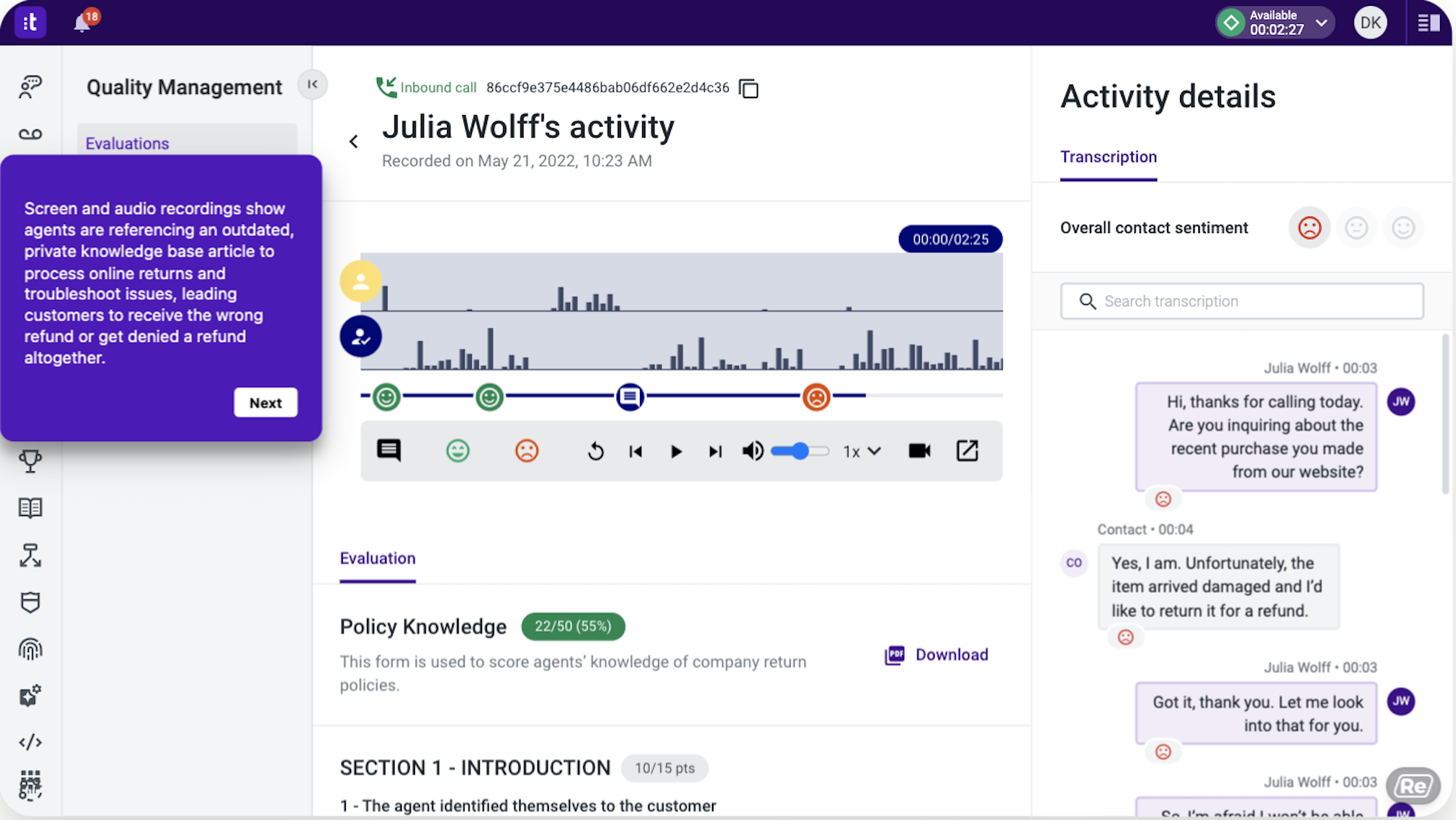Open the Re floating widget button
Viewport: 1456px width, 820px height.
click(x=1413, y=786)
